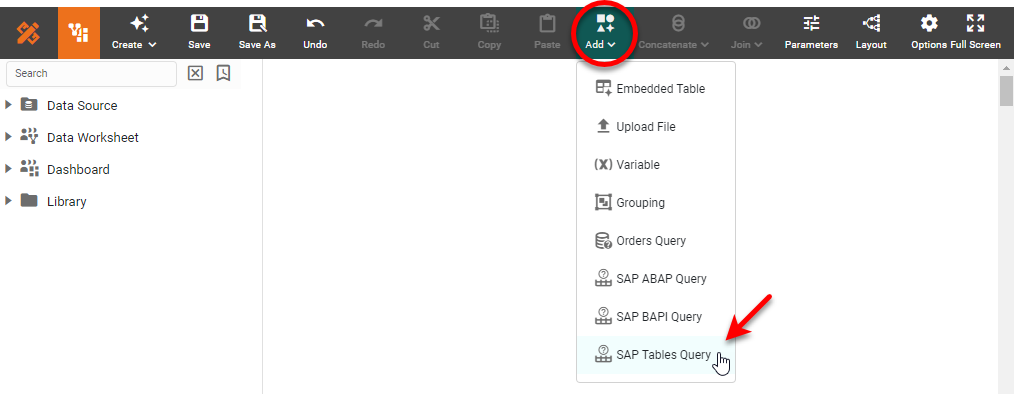Choose Variable from Add menu
Image resolution: width=1014 pixels, height=394 pixels.
pos(656,165)
